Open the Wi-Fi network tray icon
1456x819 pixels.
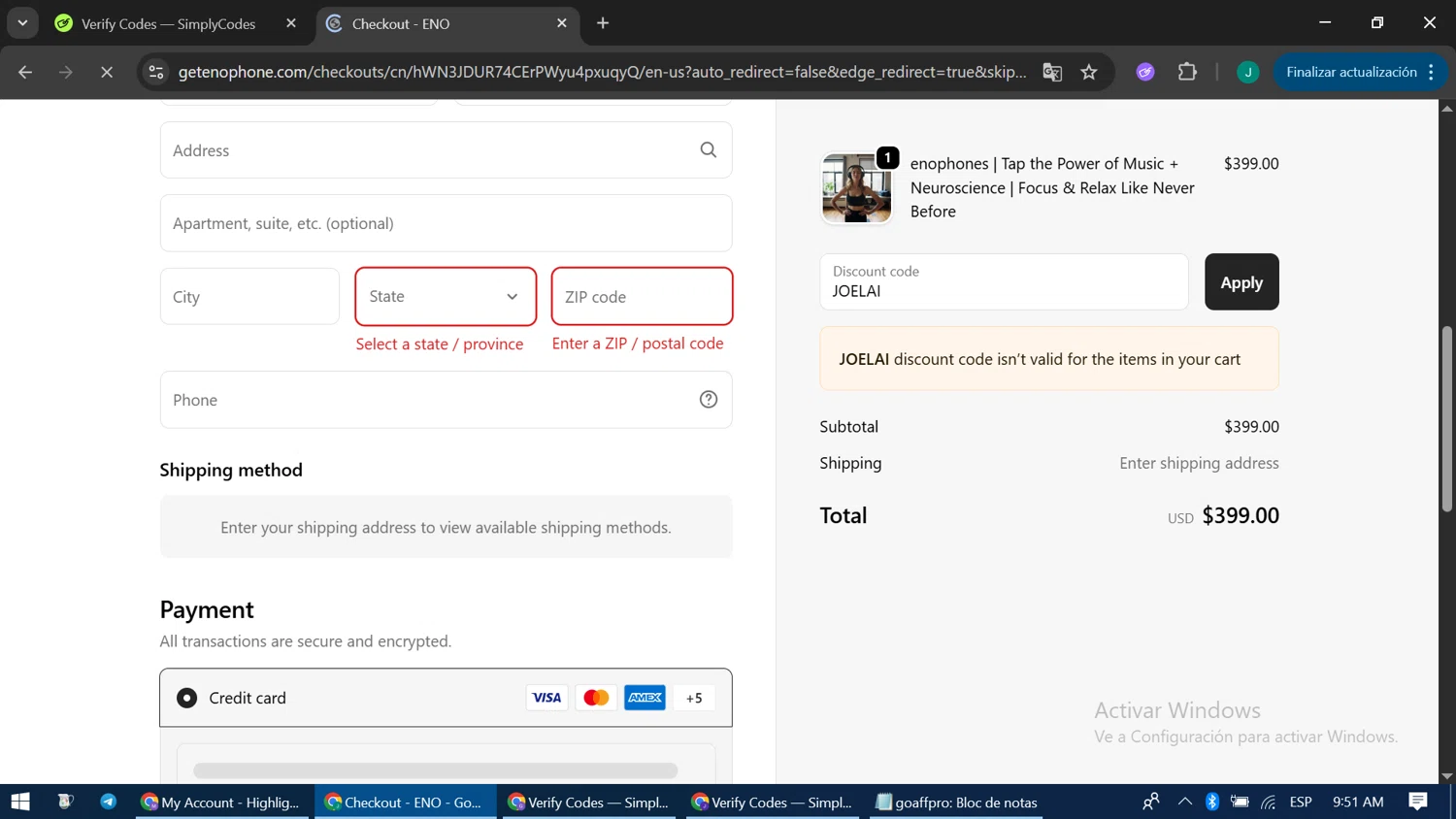(x=1269, y=802)
